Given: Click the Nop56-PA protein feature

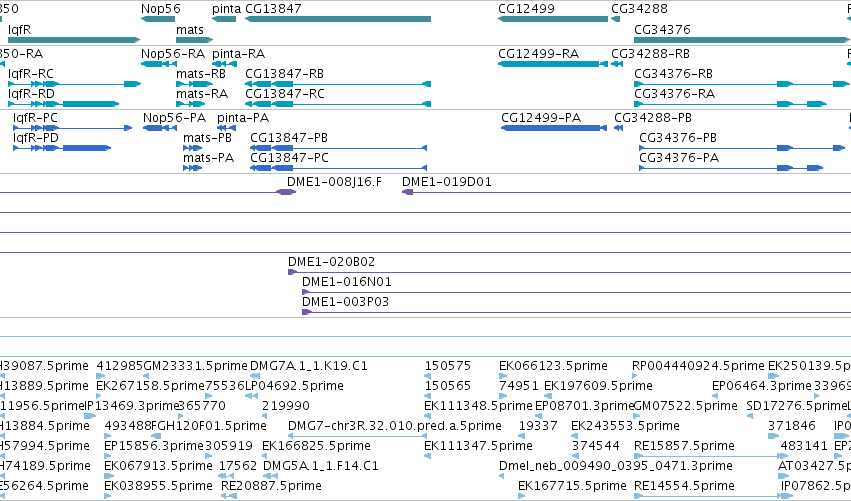Looking at the screenshot, I should (x=160, y=128).
